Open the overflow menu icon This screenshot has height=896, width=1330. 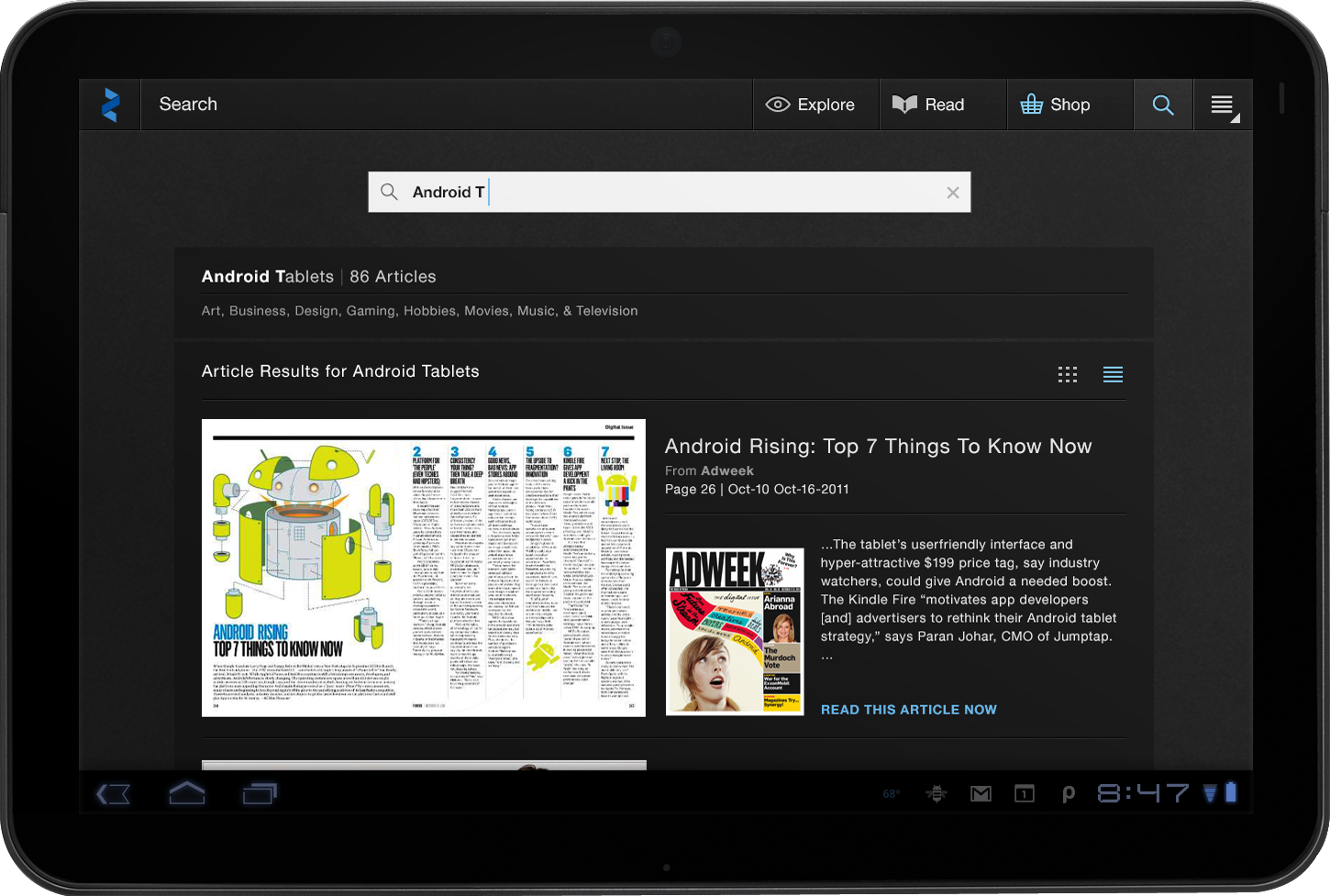(x=1223, y=105)
